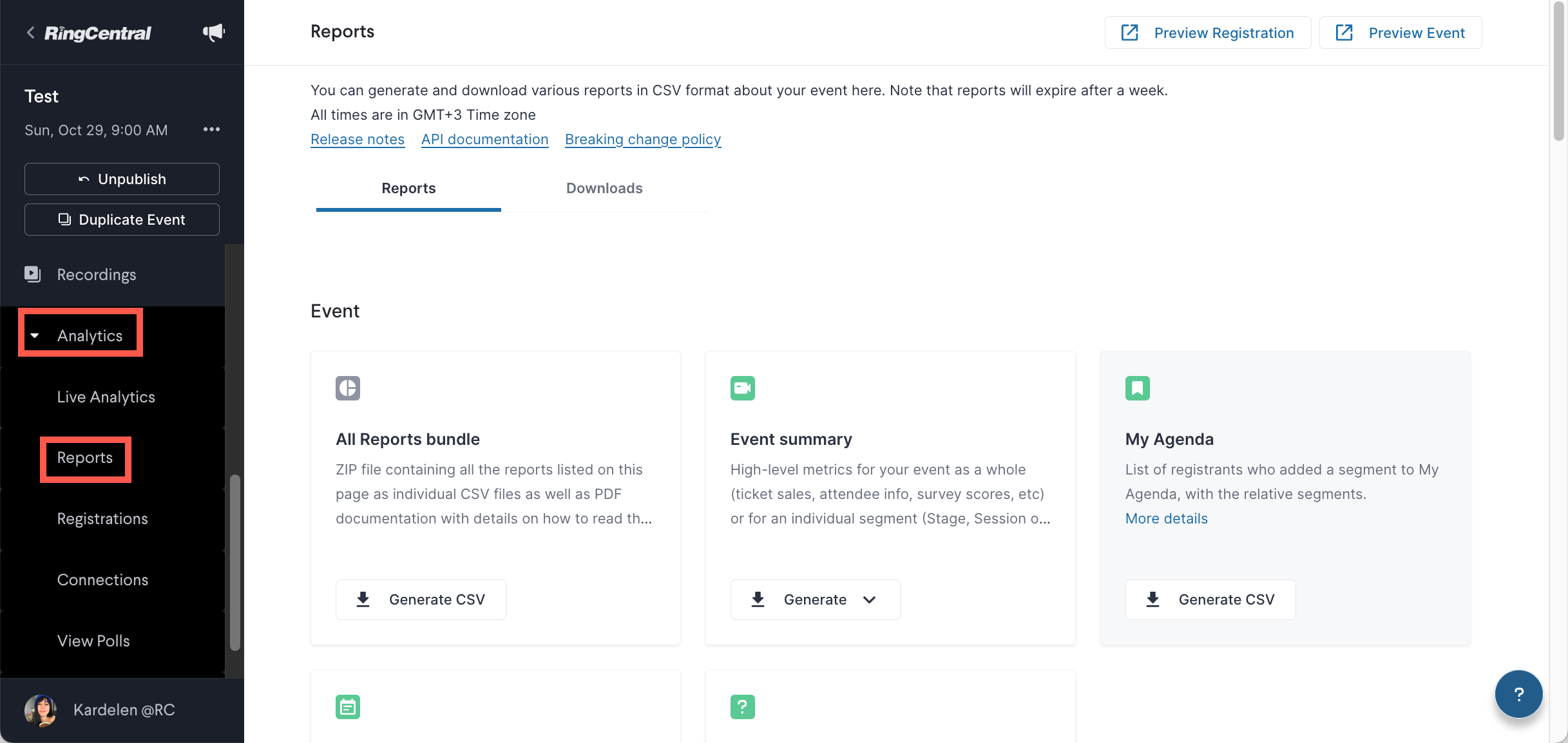Open My Agenda More details link
The image size is (1568, 743).
[1166, 518]
